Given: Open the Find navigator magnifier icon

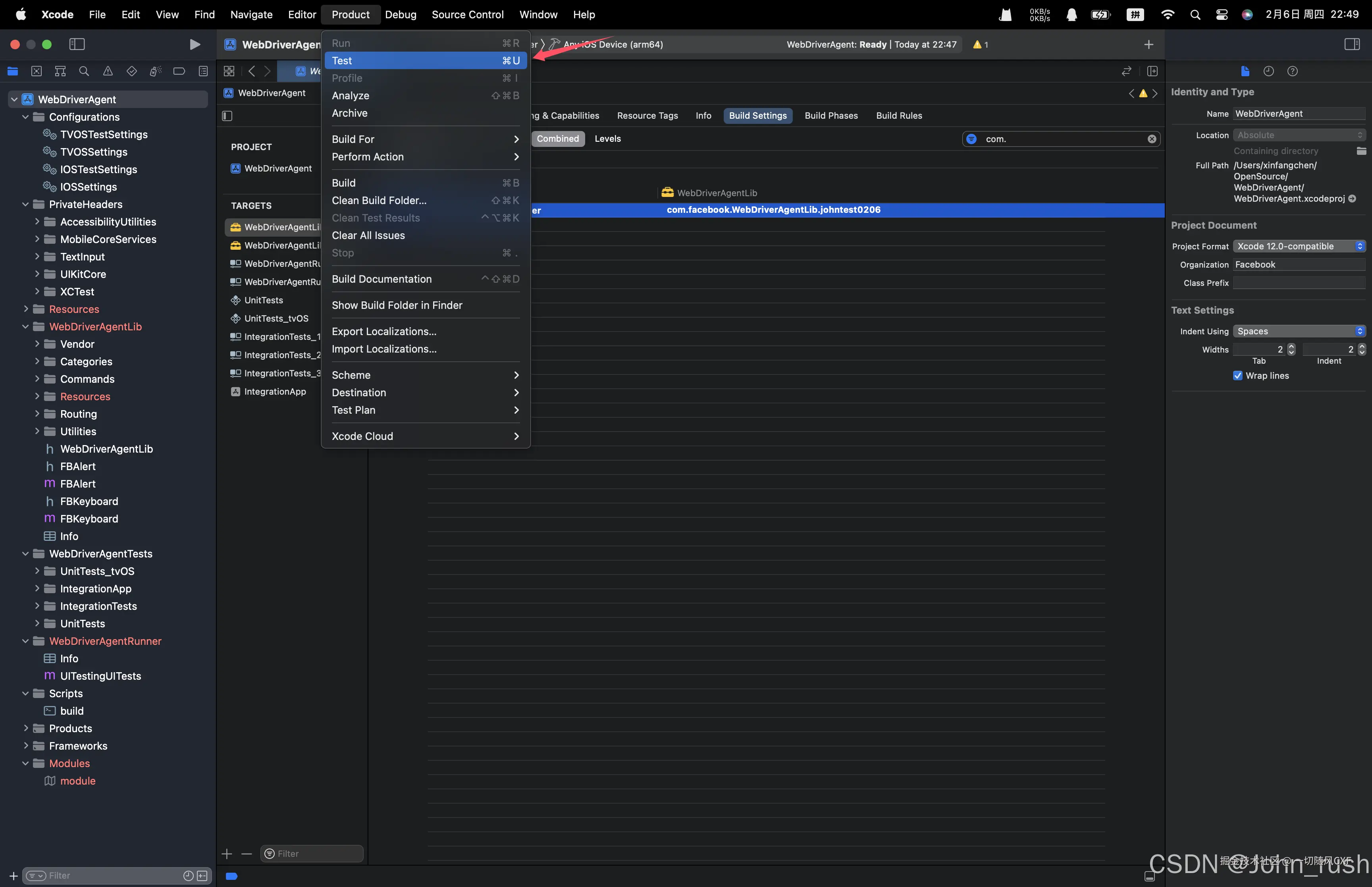Looking at the screenshot, I should coord(84,71).
